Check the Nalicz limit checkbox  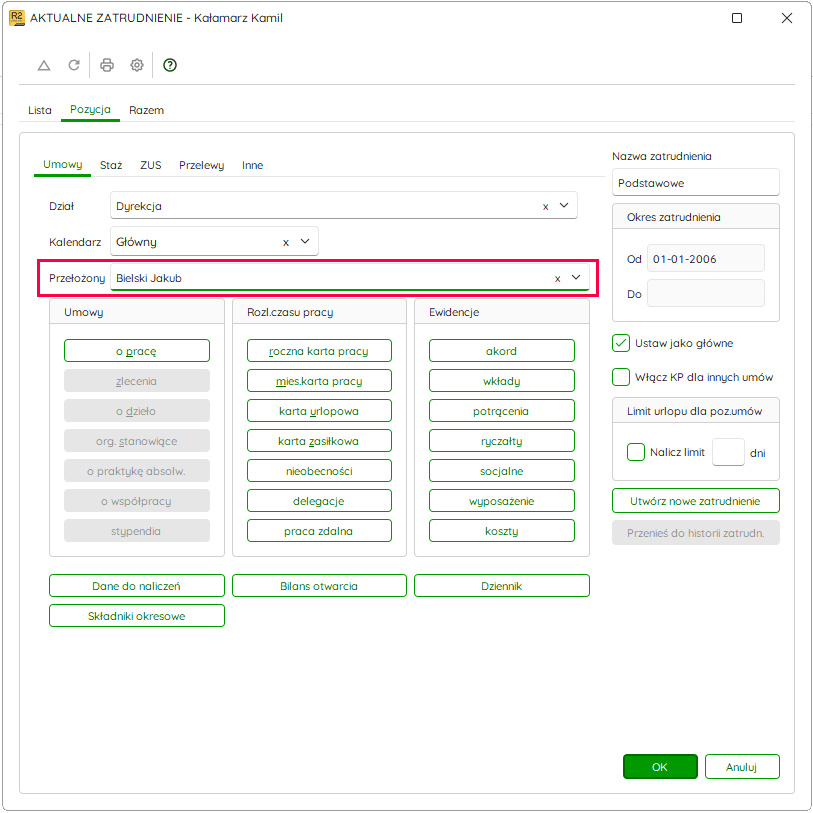(x=636, y=452)
